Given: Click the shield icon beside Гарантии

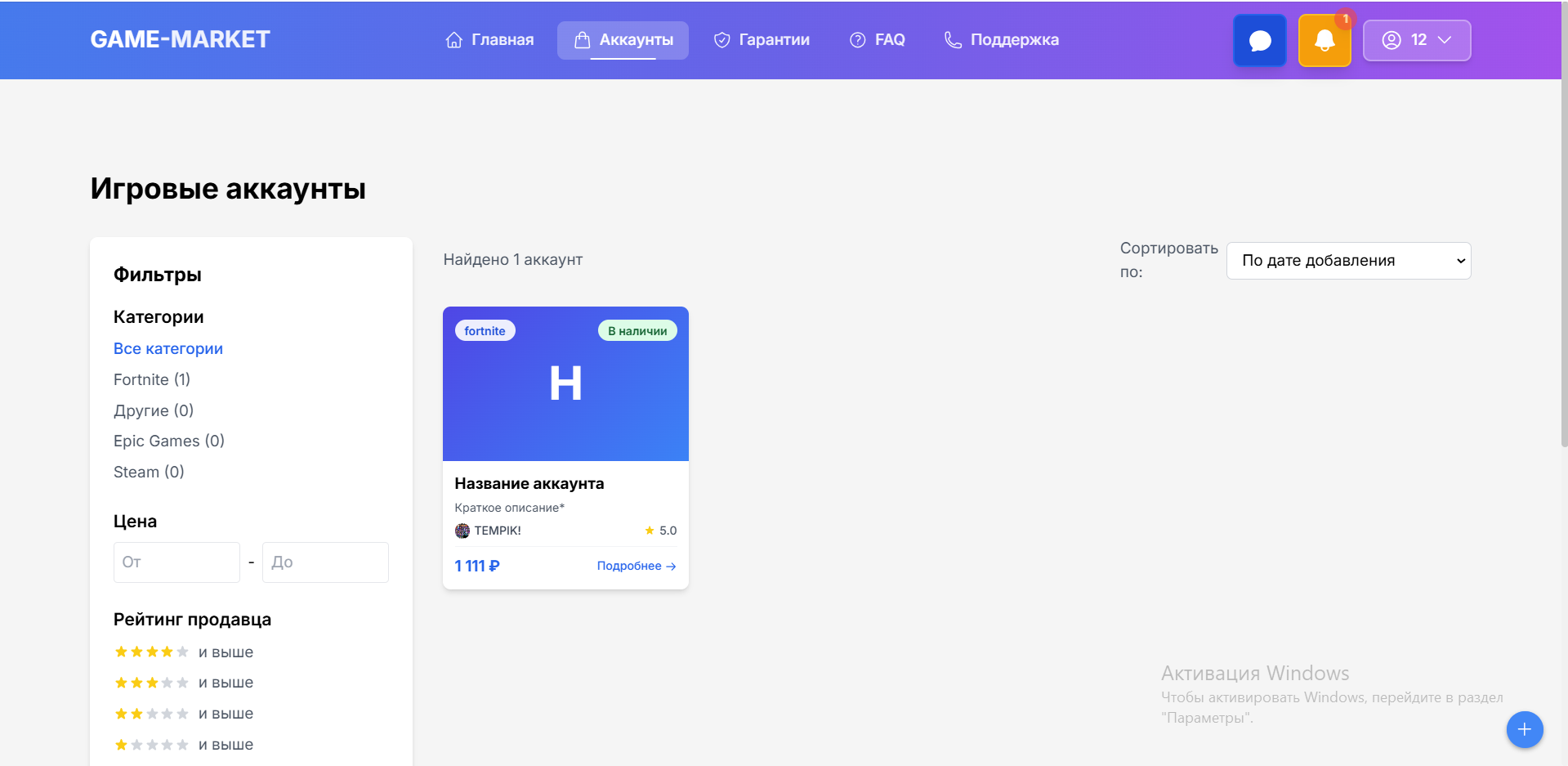Looking at the screenshot, I should (x=721, y=40).
